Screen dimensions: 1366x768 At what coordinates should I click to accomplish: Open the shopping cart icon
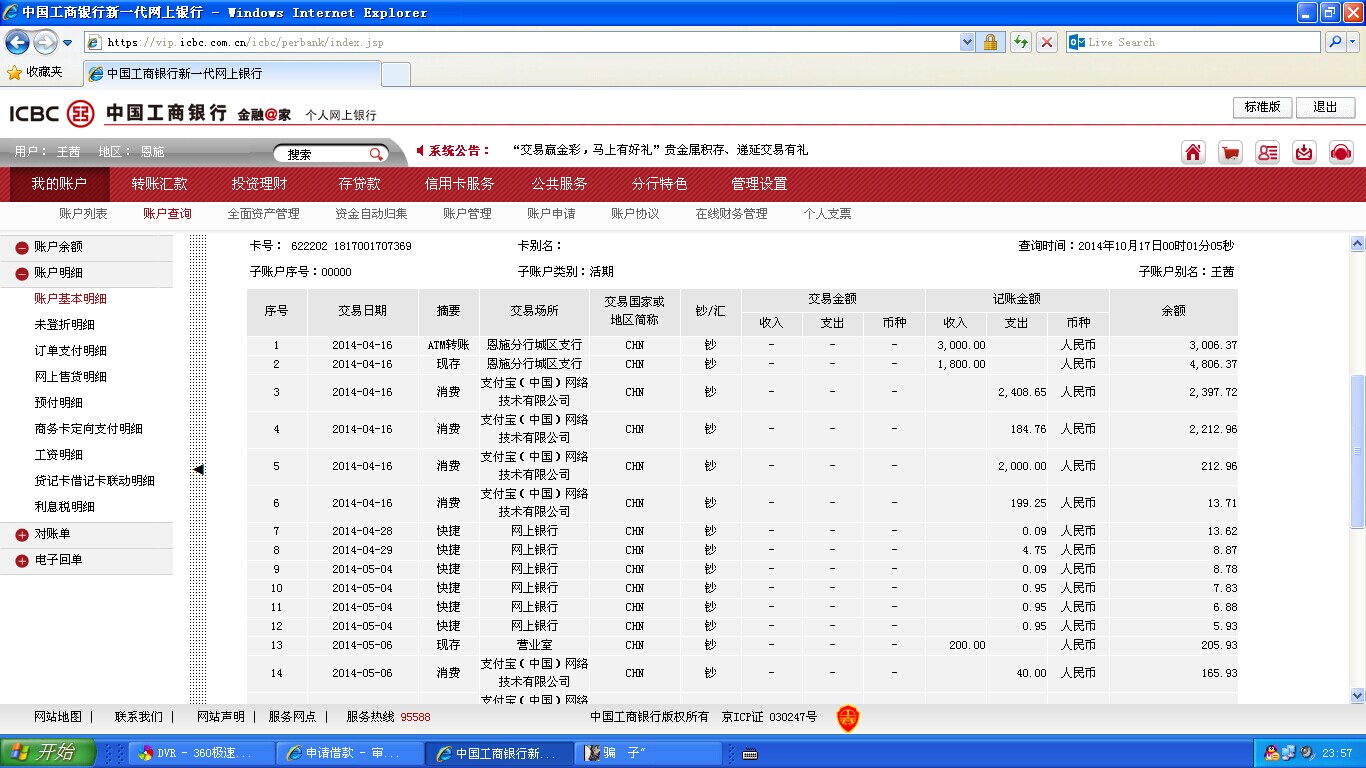[1230, 152]
